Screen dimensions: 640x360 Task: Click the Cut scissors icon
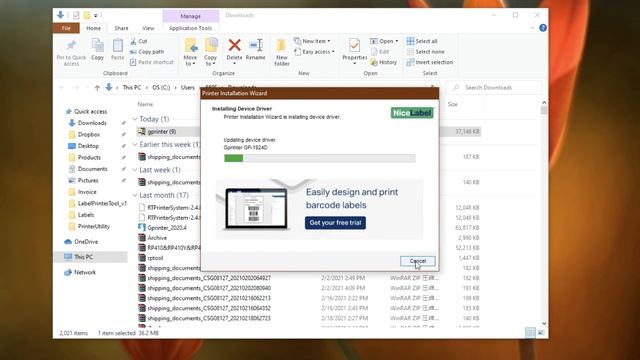(133, 41)
